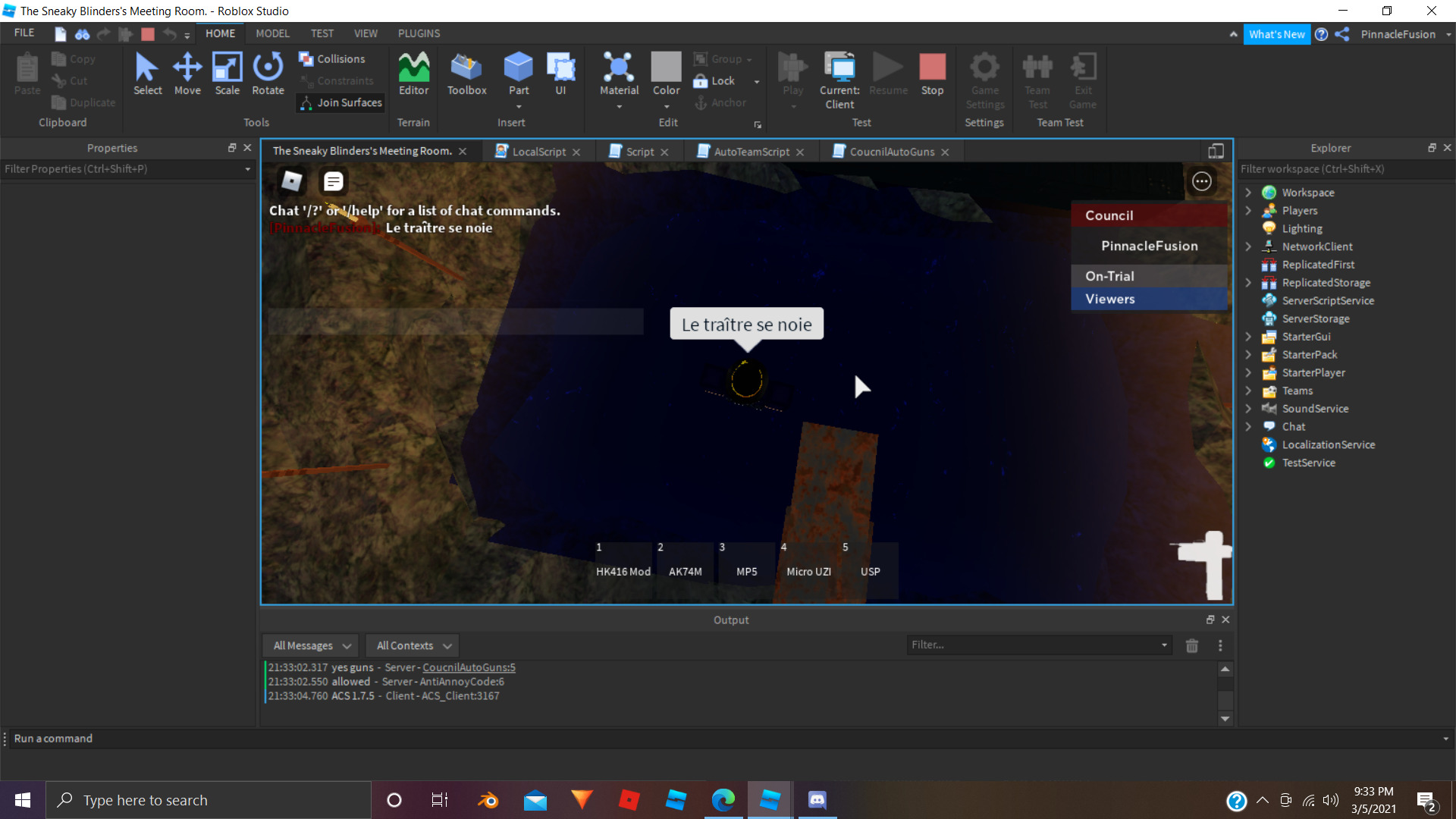Click the red Stop test button

pyautogui.click(x=932, y=74)
